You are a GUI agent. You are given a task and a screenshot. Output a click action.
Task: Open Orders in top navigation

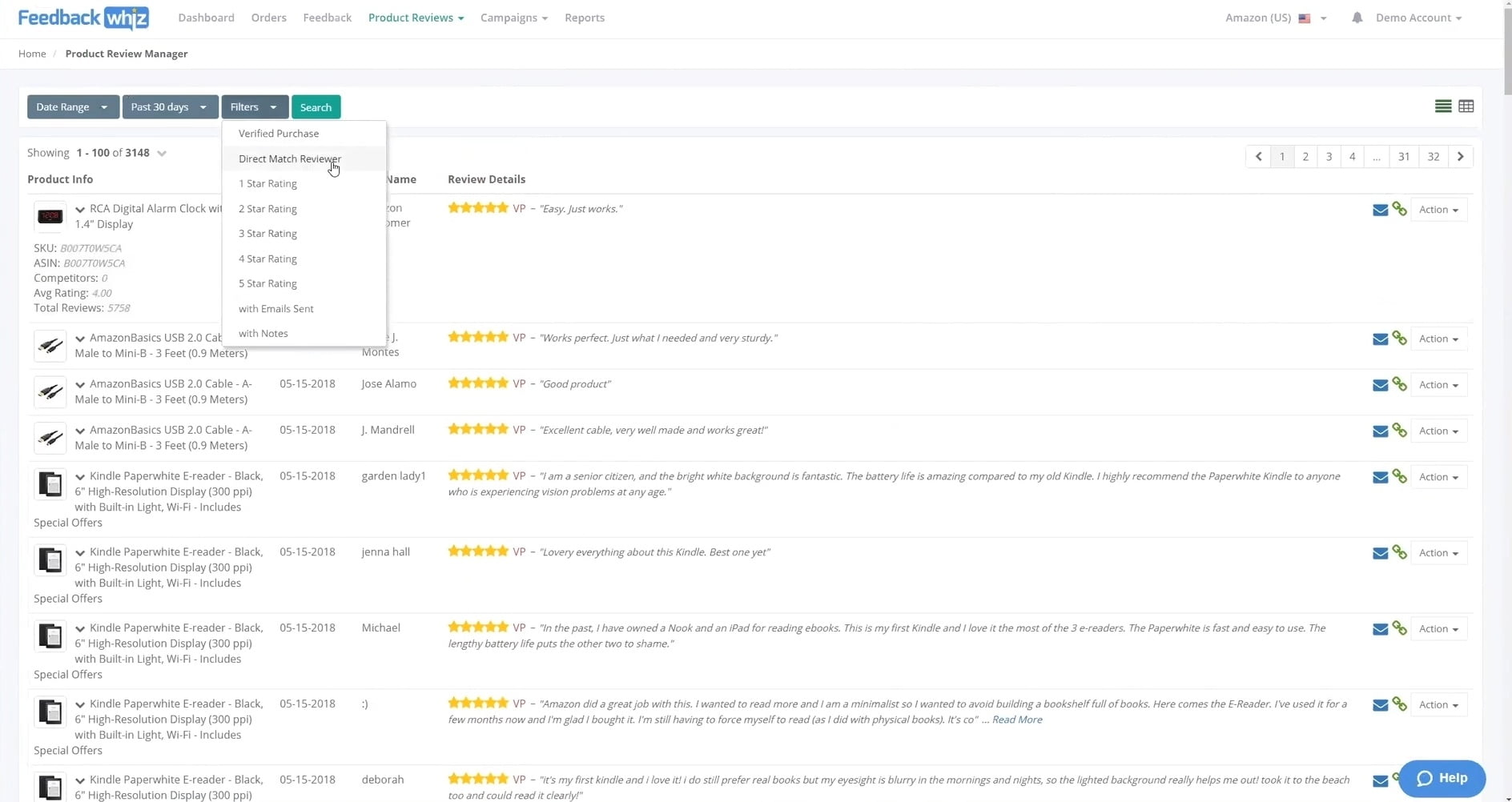268,18
